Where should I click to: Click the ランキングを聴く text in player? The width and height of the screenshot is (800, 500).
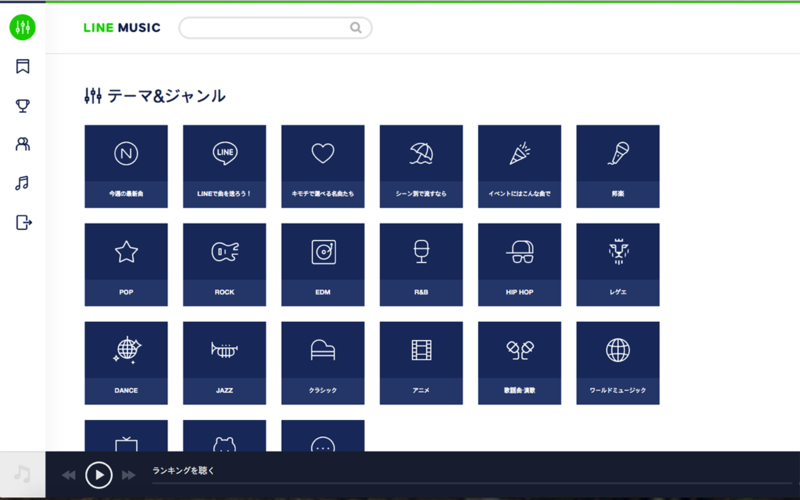pyautogui.click(x=184, y=470)
